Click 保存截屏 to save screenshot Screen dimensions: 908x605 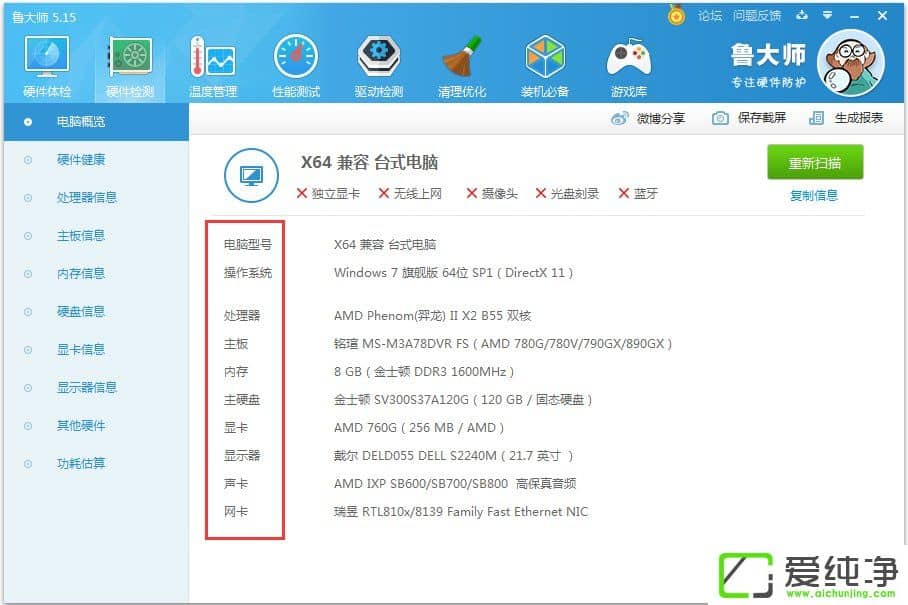point(749,118)
